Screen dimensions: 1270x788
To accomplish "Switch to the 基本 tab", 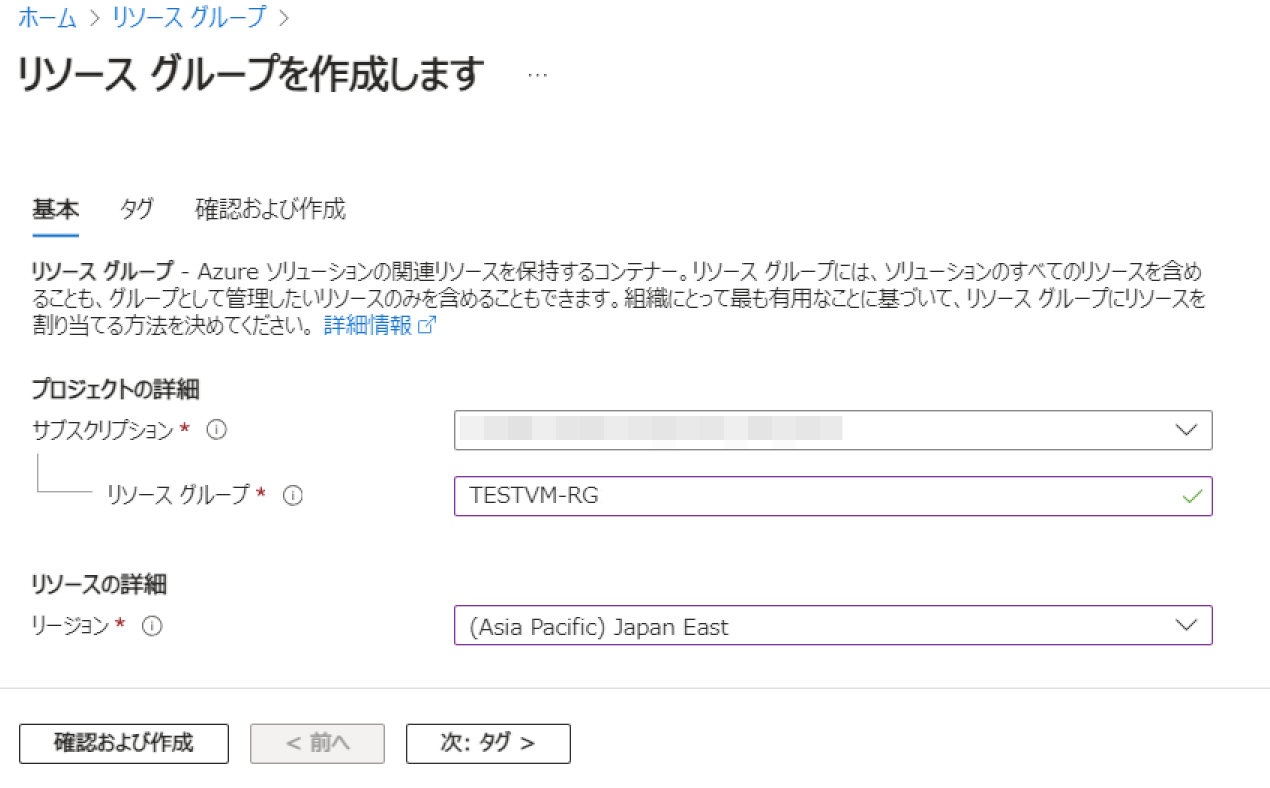I will click(55, 209).
